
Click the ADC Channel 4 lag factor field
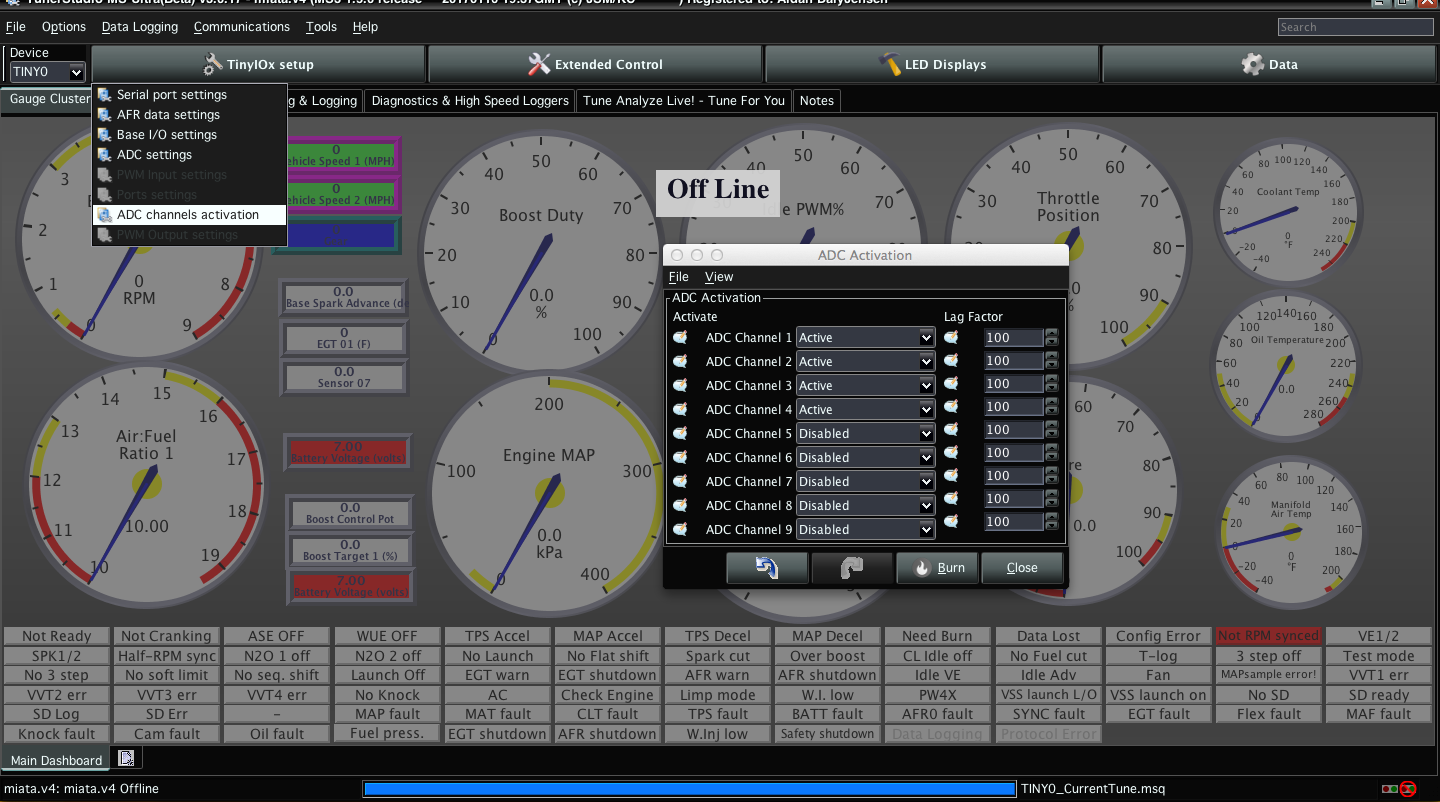(1013, 407)
